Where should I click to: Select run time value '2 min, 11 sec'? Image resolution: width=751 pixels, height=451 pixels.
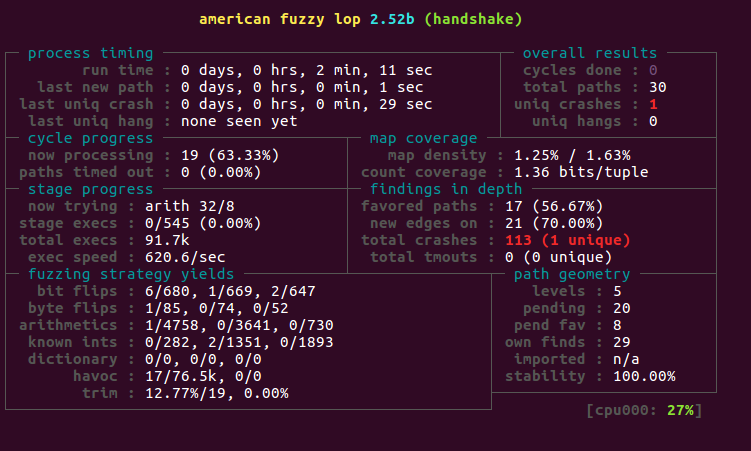click(x=374, y=70)
